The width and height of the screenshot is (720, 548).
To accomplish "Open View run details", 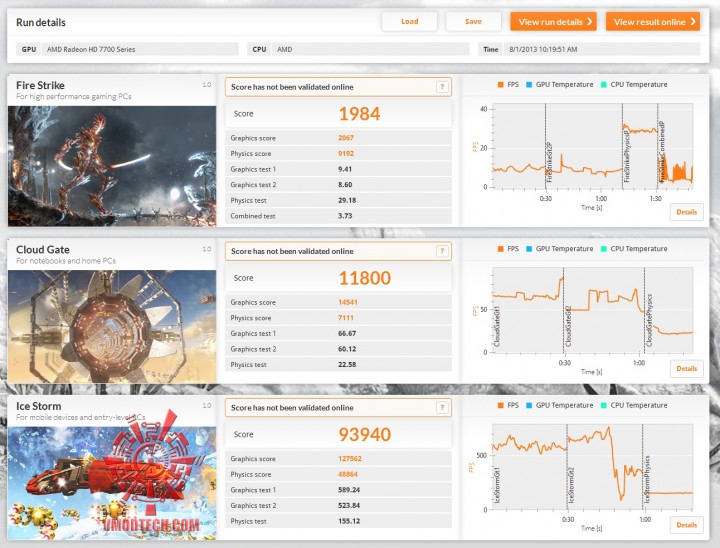I will click(553, 22).
